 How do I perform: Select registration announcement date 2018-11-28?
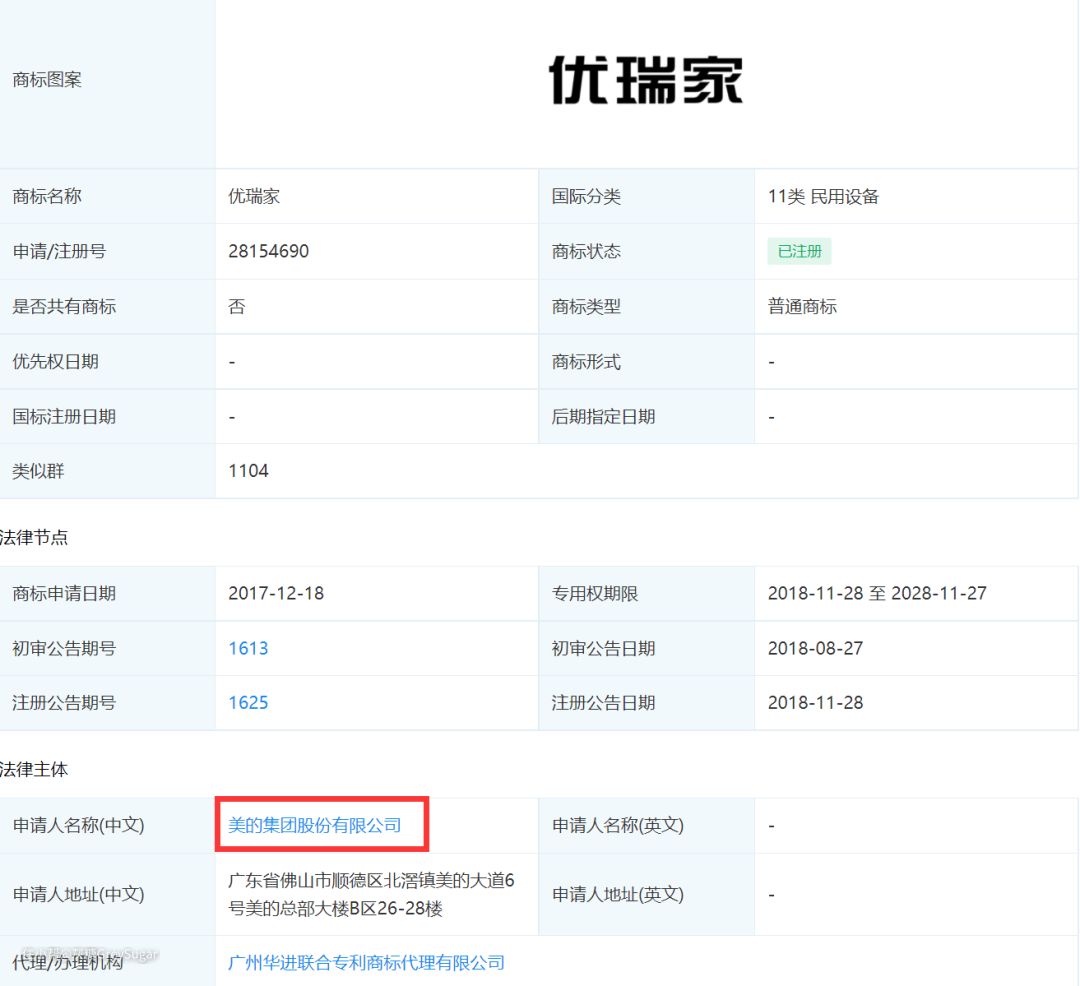coord(815,702)
